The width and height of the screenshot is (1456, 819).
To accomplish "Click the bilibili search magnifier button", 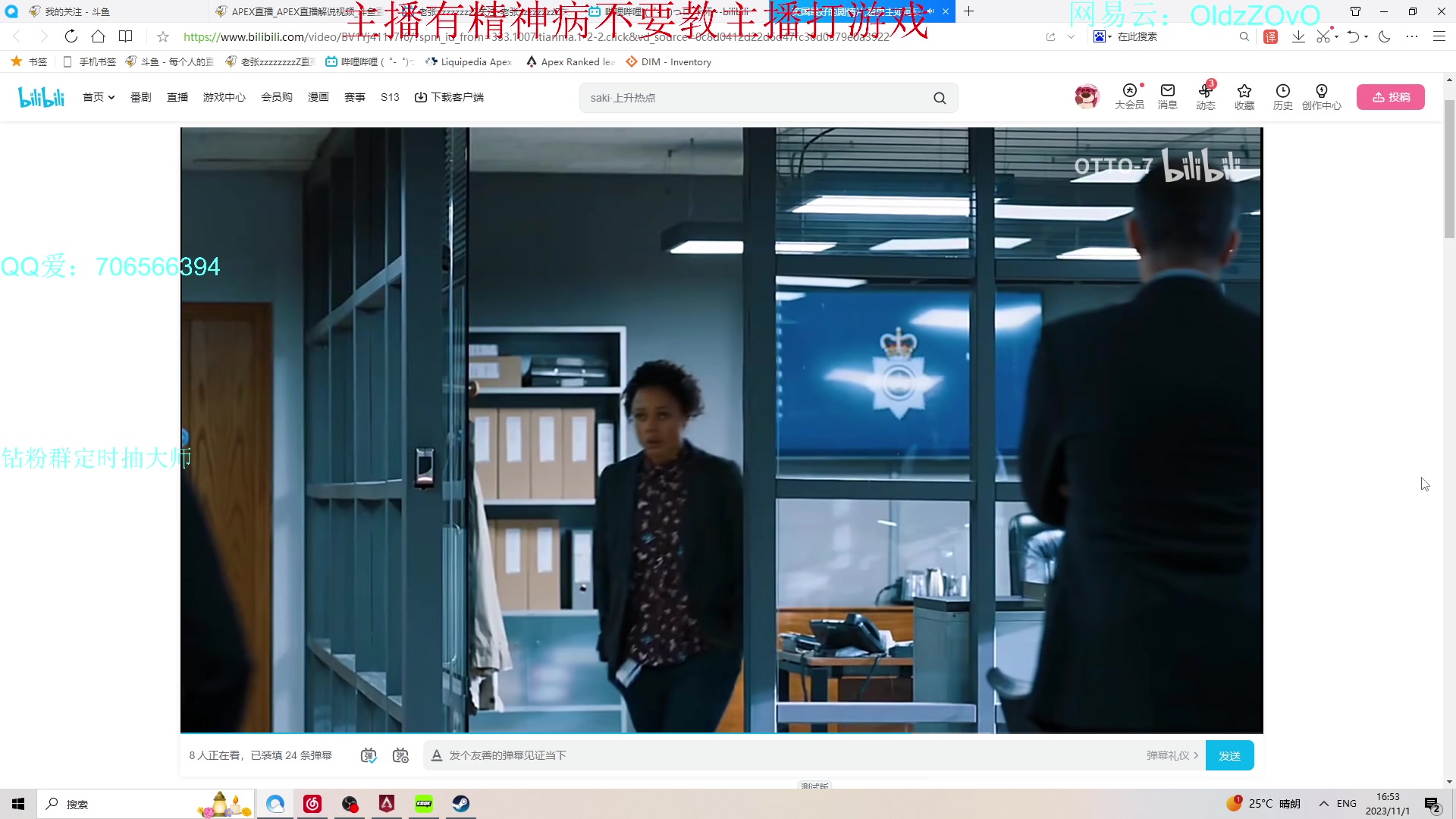I will tap(940, 98).
